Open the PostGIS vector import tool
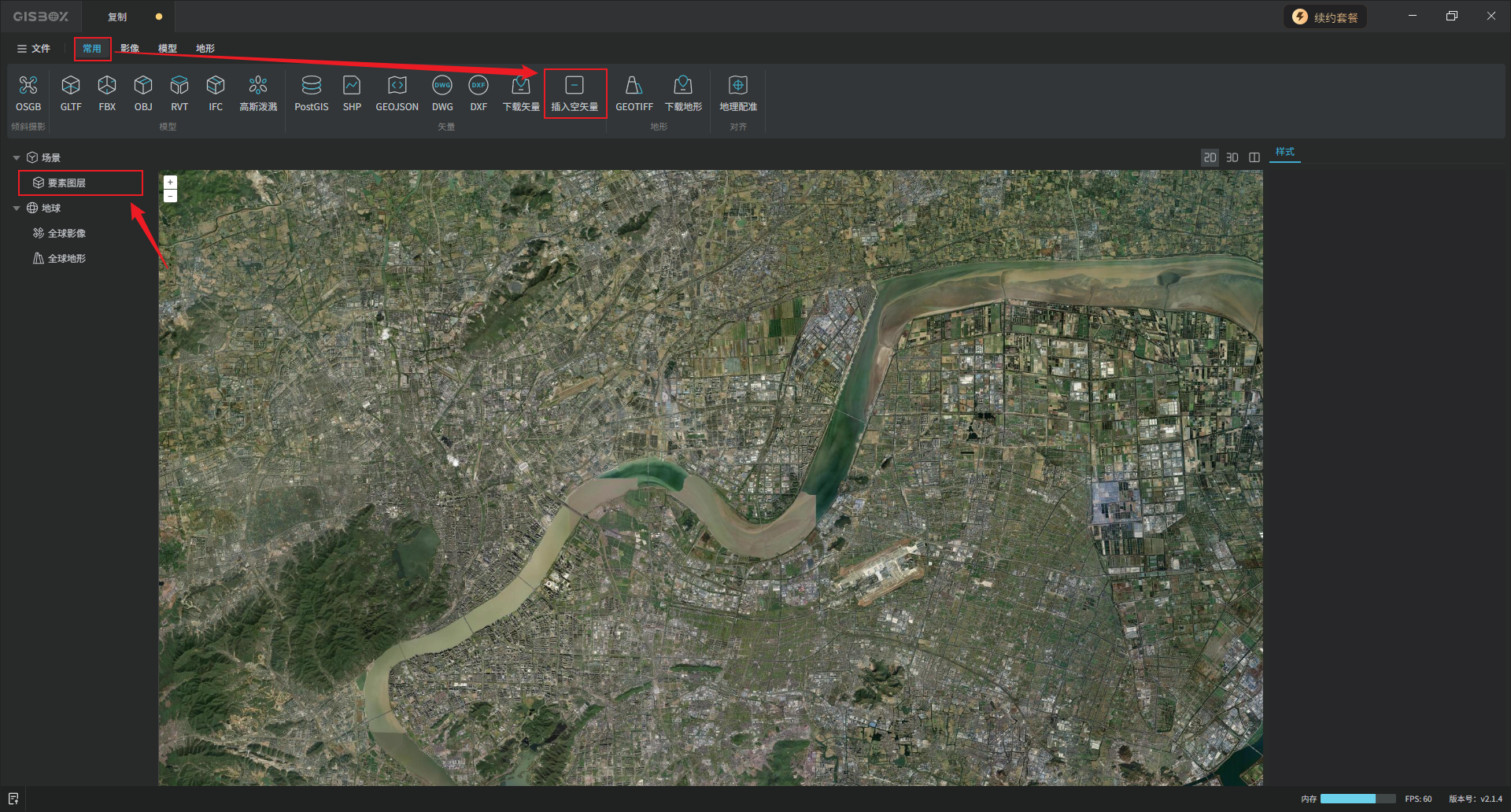Viewport: 1511px width, 812px height. 311,93
